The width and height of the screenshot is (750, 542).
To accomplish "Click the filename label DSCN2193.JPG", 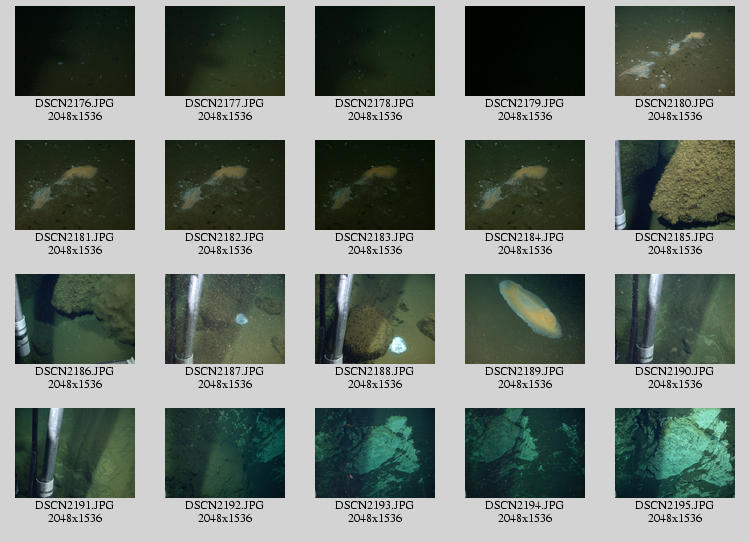I will pos(375,505).
